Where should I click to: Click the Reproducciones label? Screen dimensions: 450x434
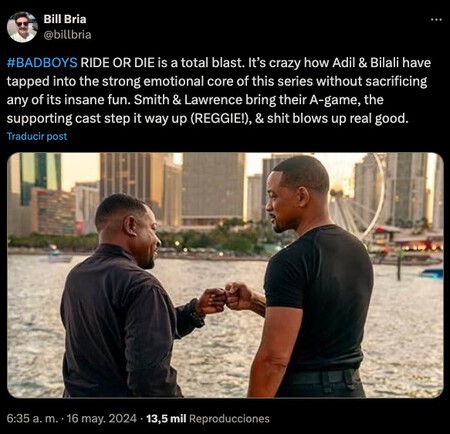click(x=229, y=419)
